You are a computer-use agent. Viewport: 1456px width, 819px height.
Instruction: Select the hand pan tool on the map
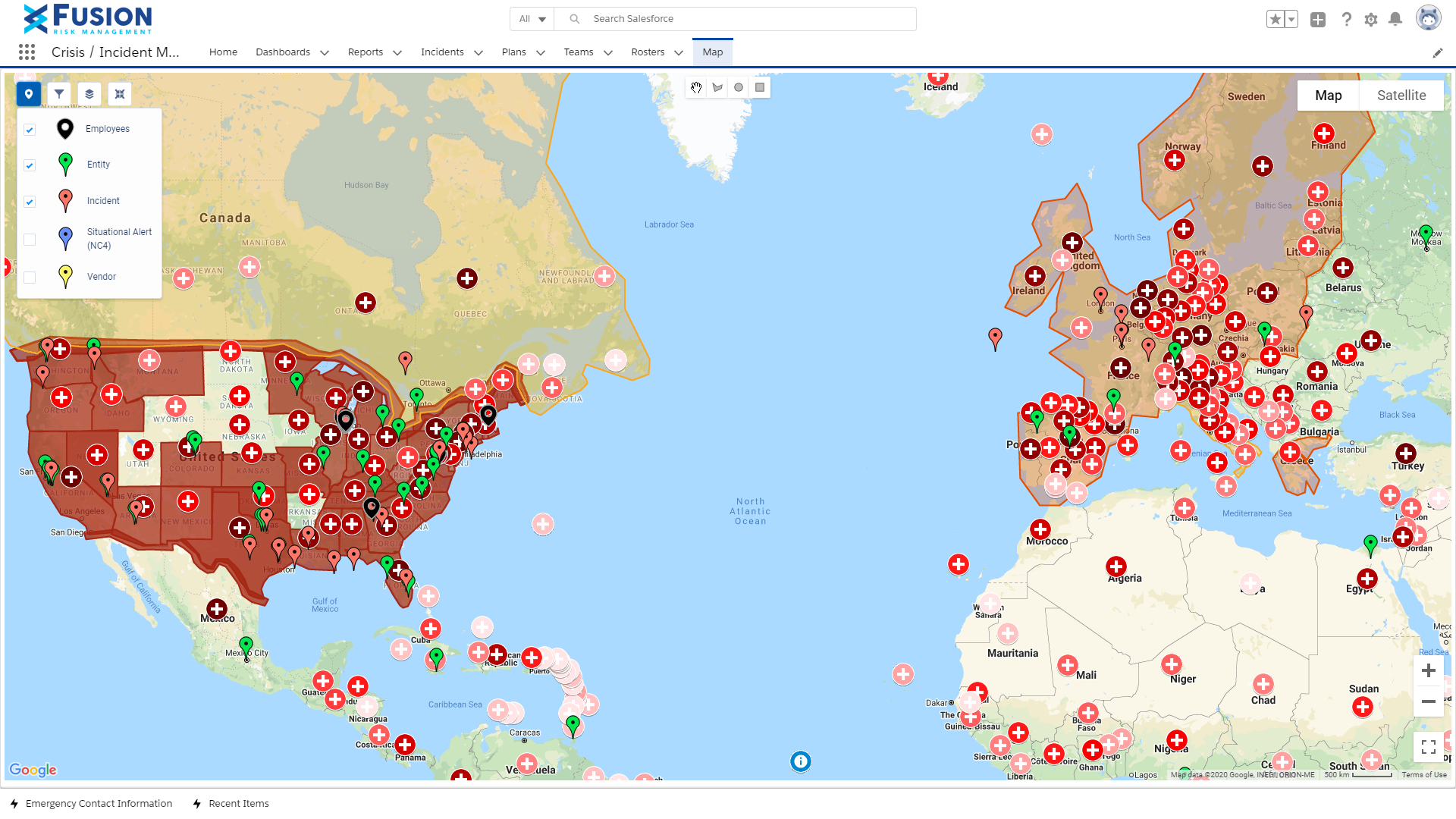pyautogui.click(x=695, y=87)
